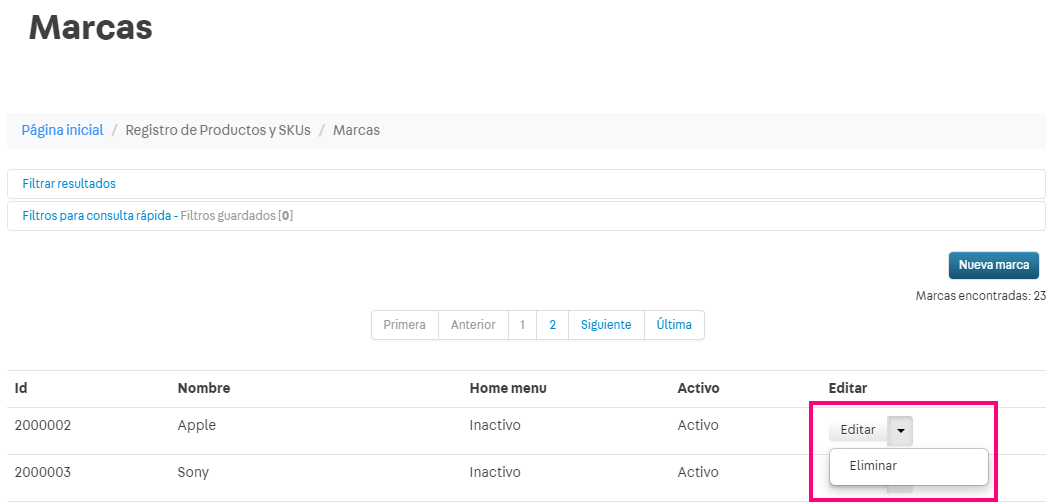Select the Apple brand name cell
The height and width of the screenshot is (504, 1053).
pyautogui.click(x=197, y=425)
